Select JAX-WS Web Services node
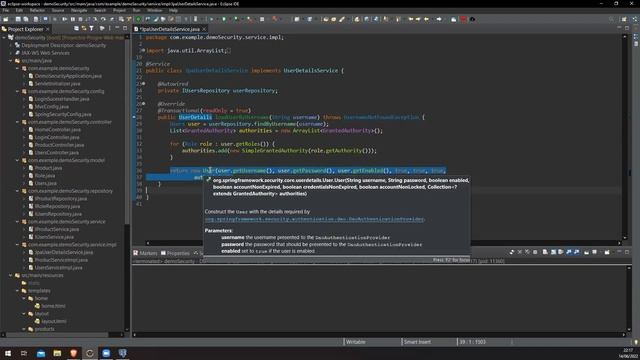The image size is (640, 360). 45,53
